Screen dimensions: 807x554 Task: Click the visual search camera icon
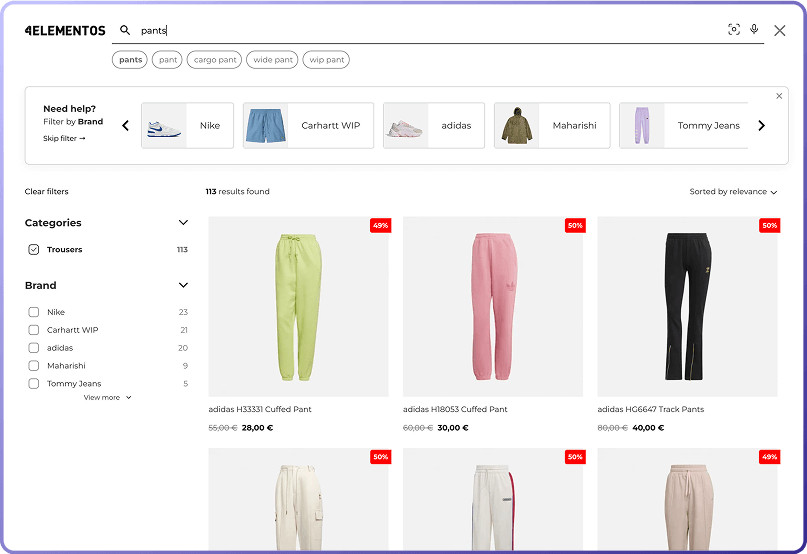(734, 30)
